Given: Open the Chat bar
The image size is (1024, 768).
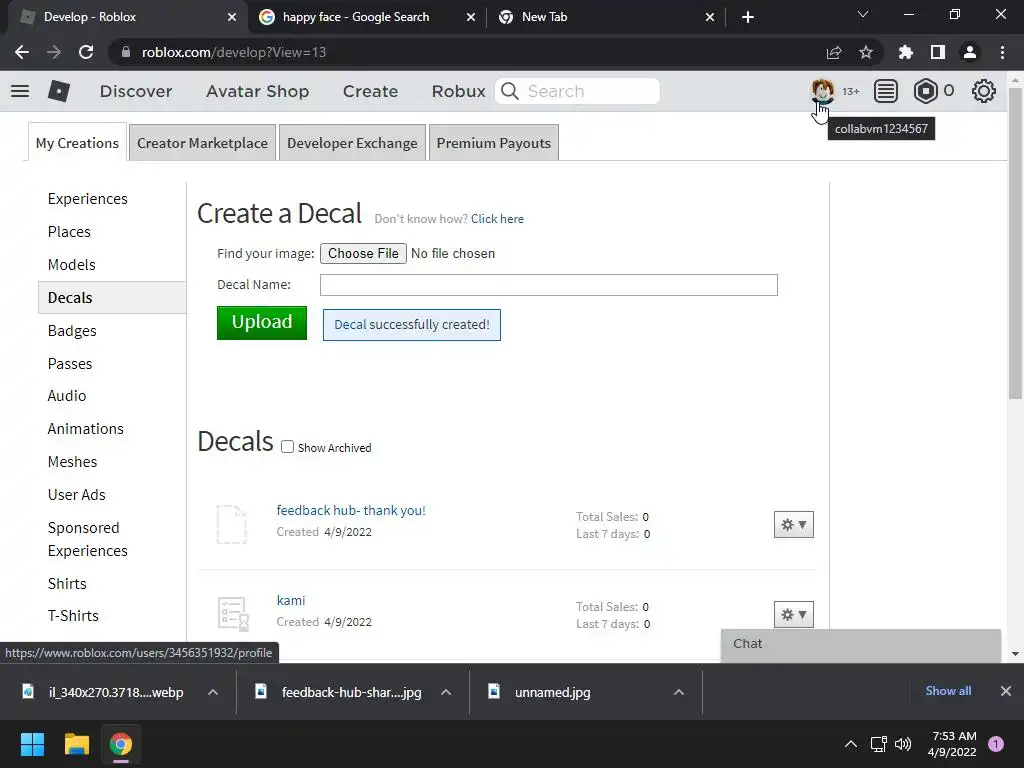Looking at the screenshot, I should point(861,645).
